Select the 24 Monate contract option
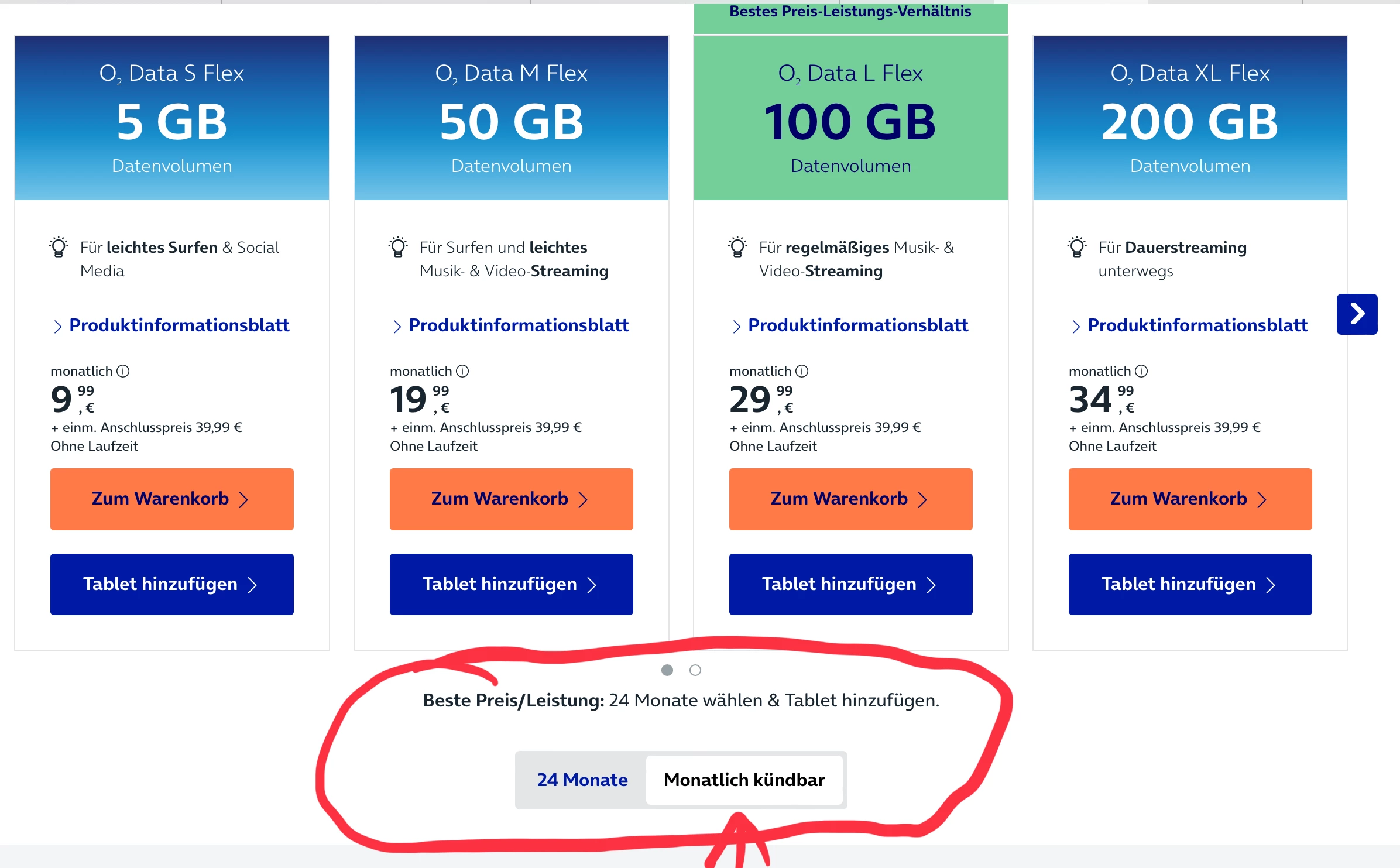 coord(582,780)
